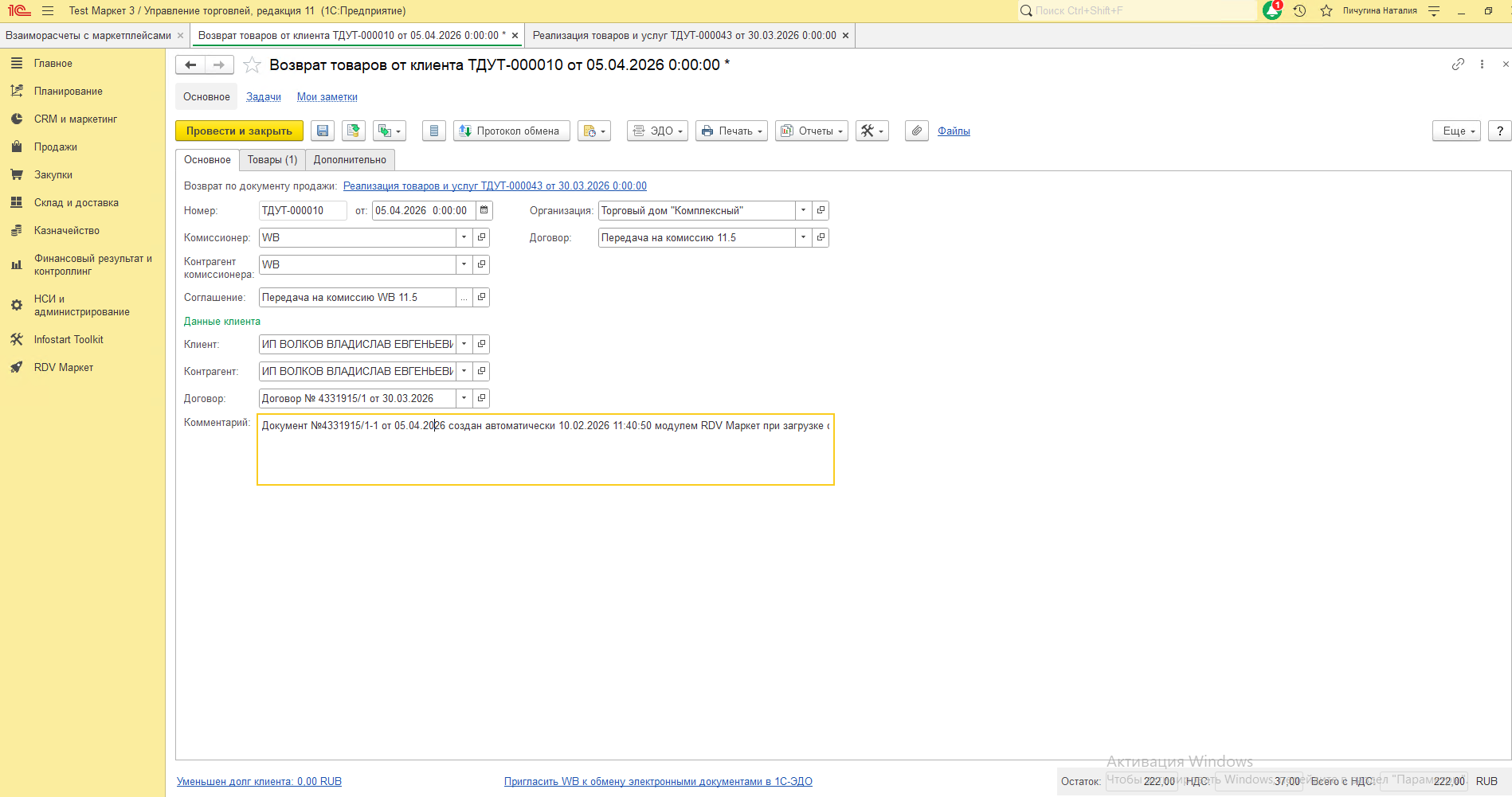Open the ЭДО dropdown menu

[x=657, y=131]
